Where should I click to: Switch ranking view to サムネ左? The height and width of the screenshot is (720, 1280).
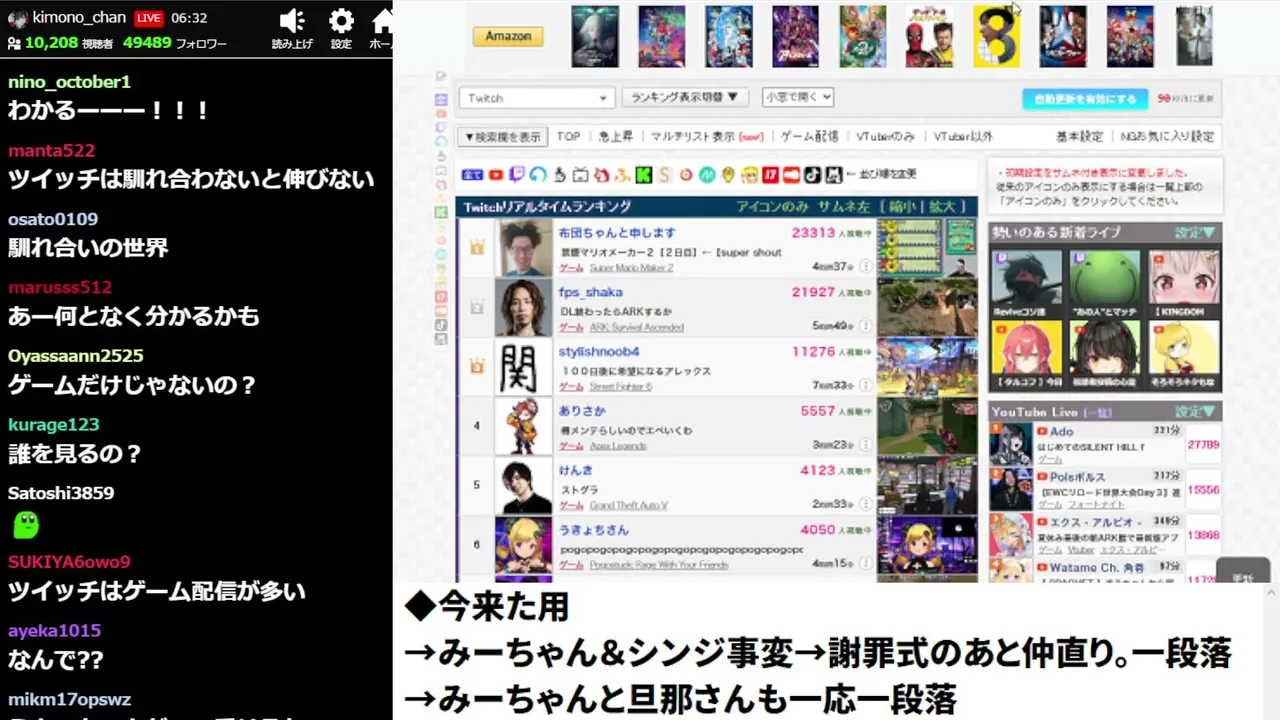point(843,207)
